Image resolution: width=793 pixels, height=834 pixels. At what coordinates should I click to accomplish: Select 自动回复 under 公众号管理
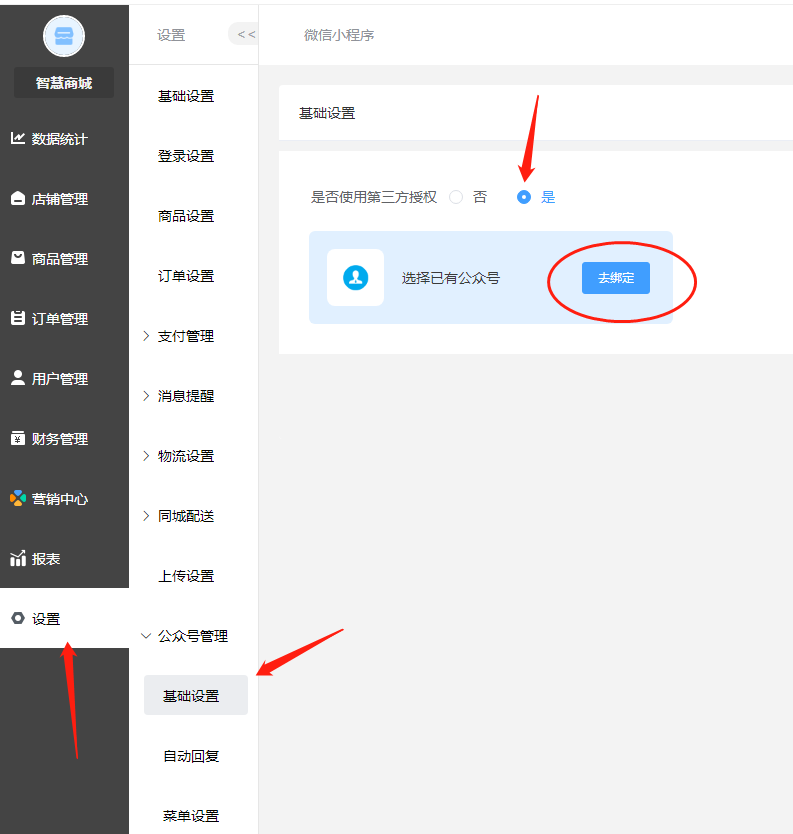[191, 756]
